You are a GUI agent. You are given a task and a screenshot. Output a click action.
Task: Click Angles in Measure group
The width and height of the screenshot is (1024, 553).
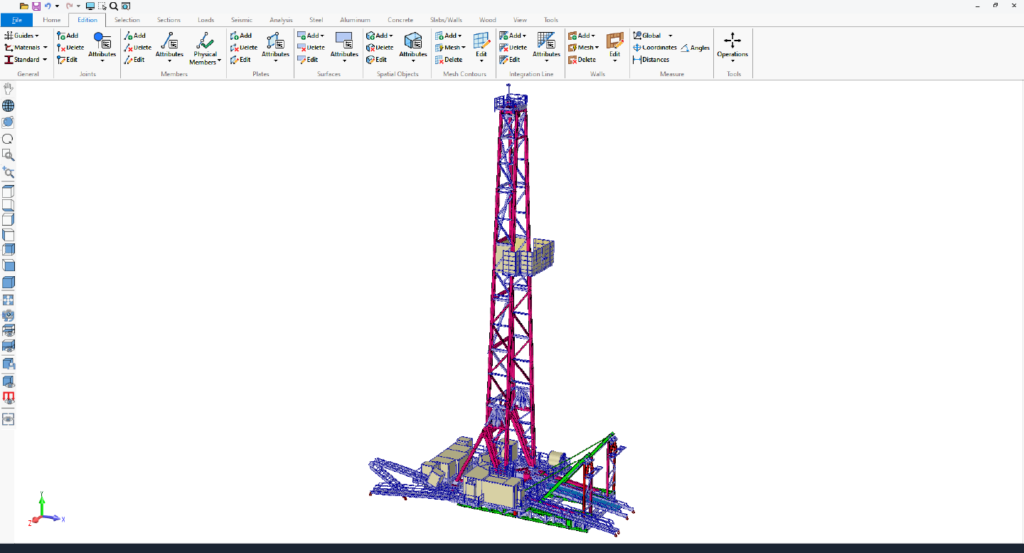pyautogui.click(x=696, y=48)
